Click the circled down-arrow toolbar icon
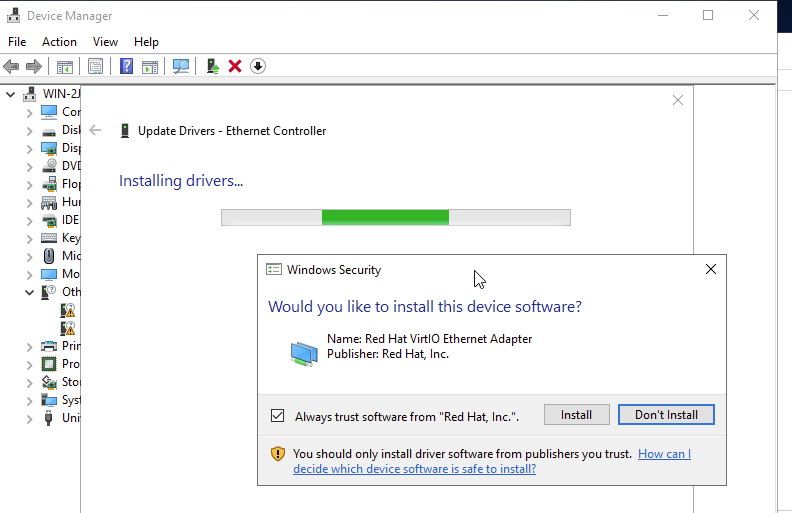This screenshot has height=513, width=792. (258, 66)
